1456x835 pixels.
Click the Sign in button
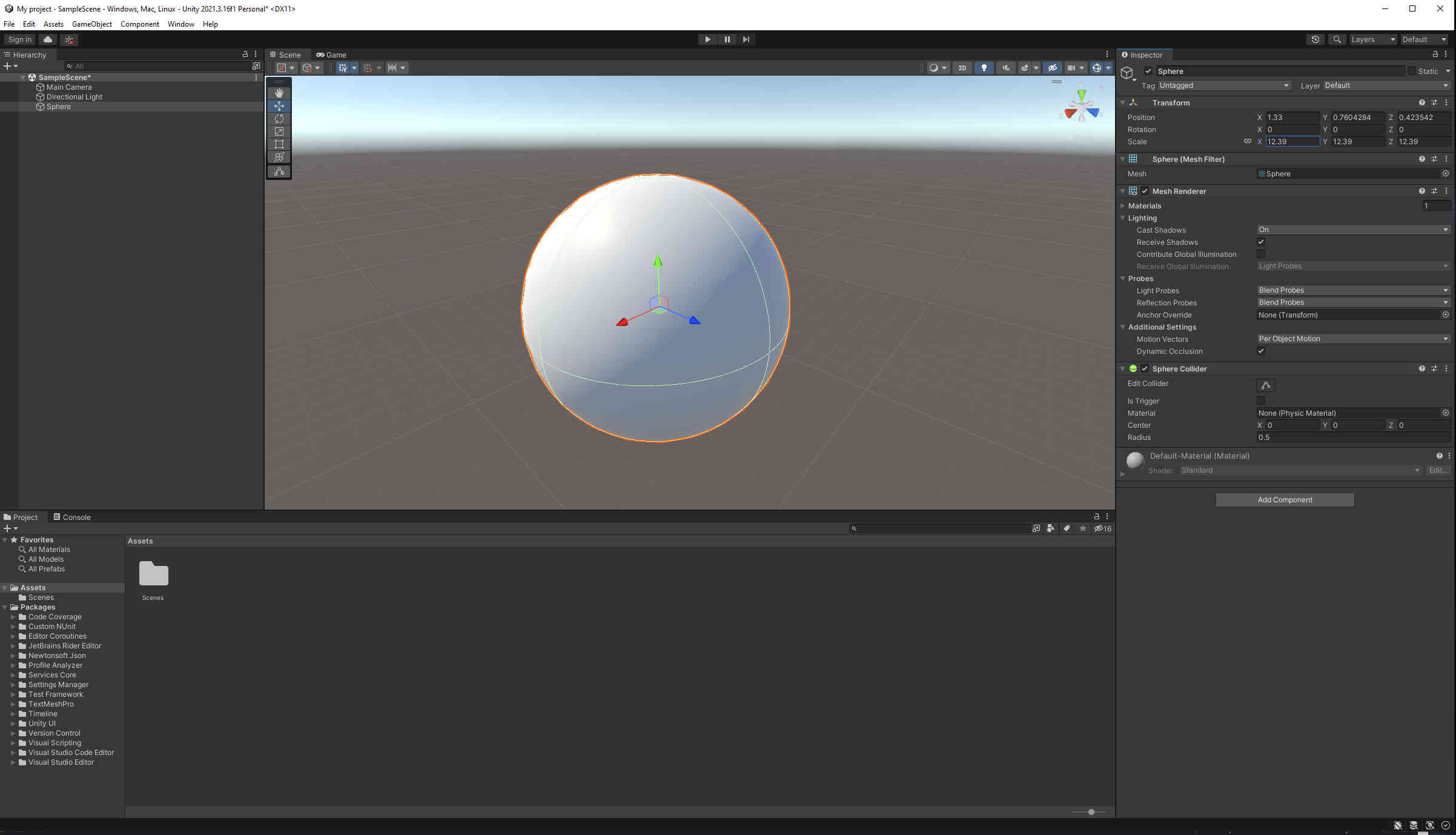pos(20,39)
